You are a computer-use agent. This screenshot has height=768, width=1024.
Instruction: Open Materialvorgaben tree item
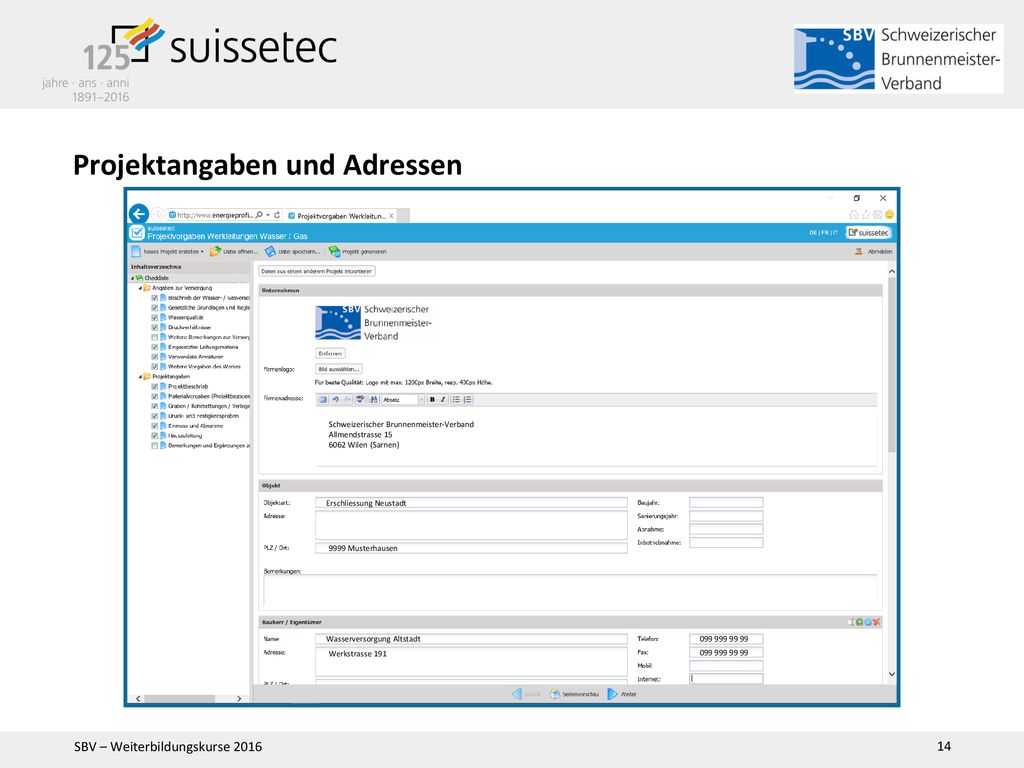(208, 396)
